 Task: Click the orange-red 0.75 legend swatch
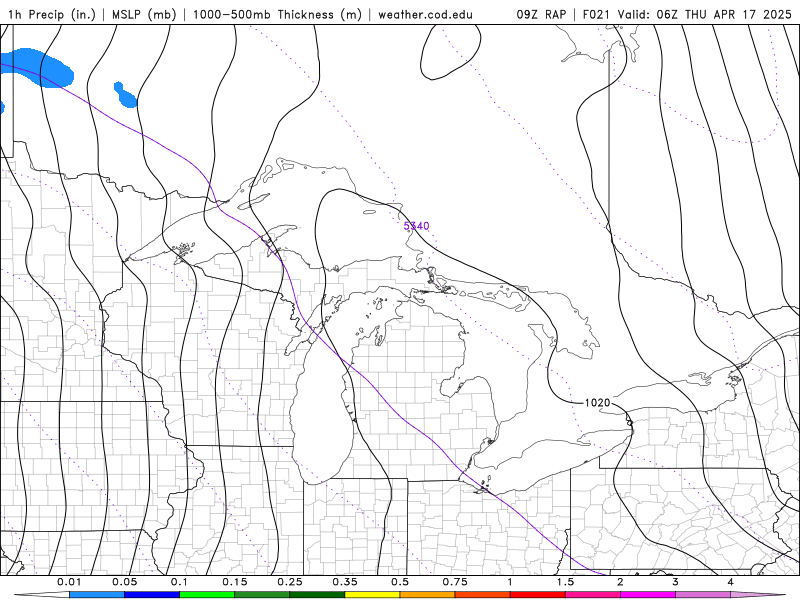483,595
